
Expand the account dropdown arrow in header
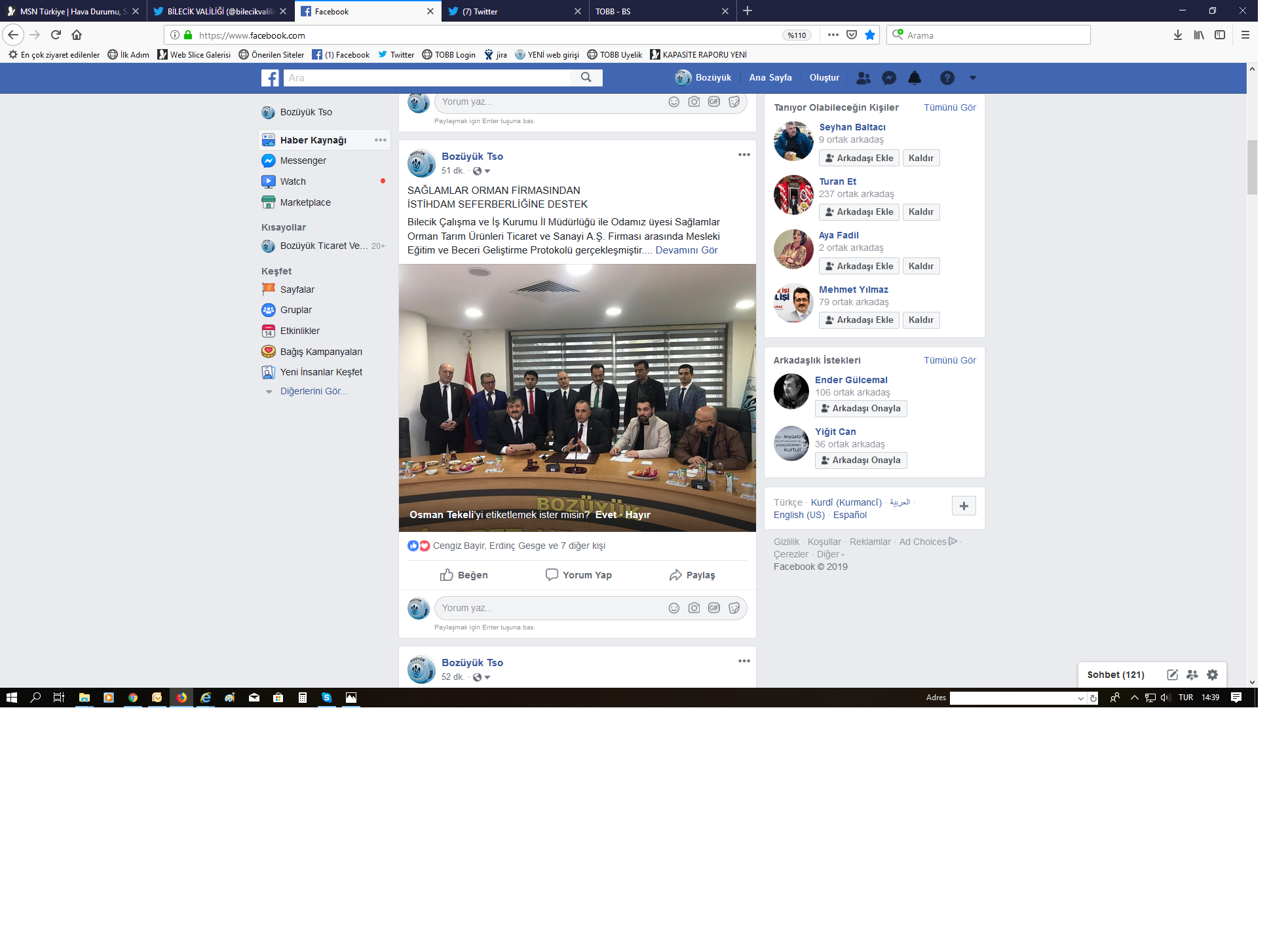click(973, 78)
